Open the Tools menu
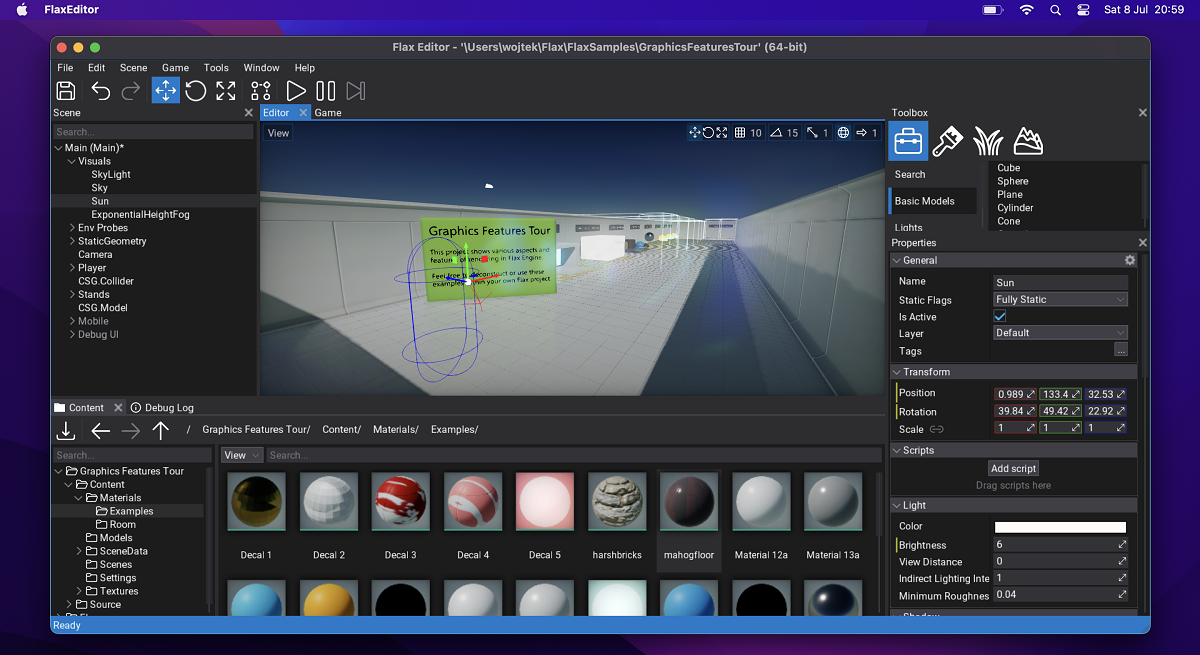Screen dimensions: 1200x655 pos(216,68)
